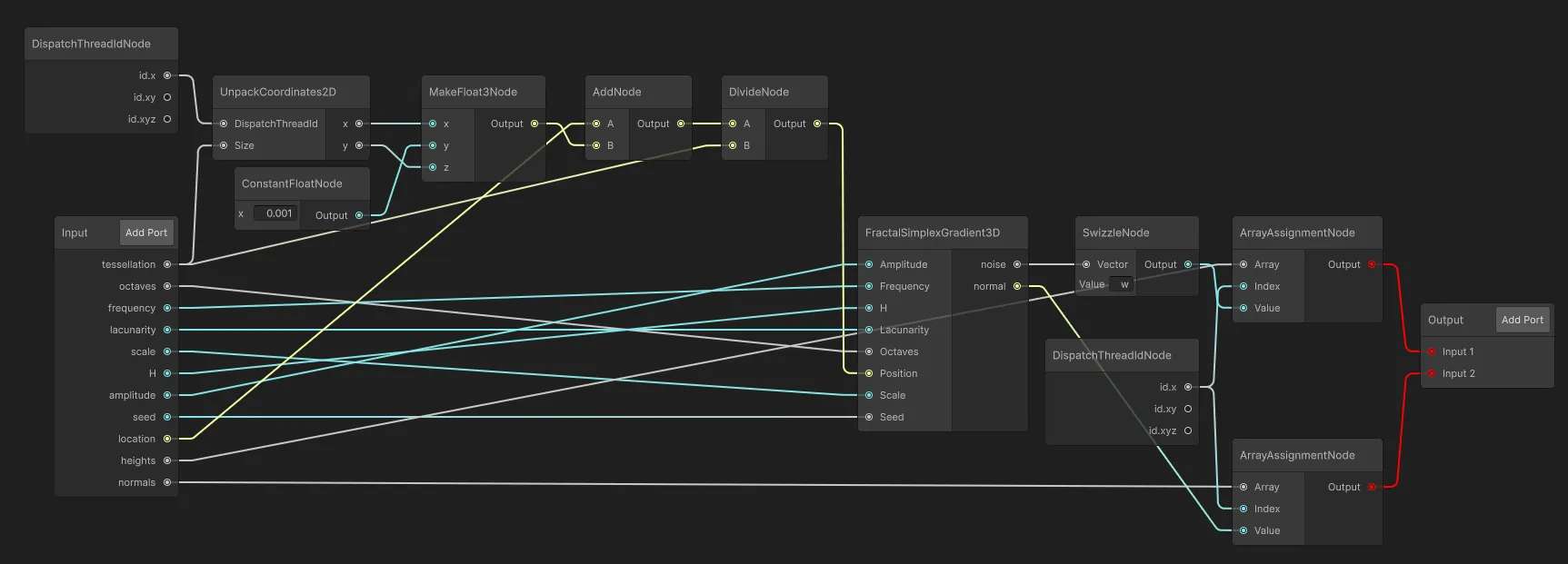Click the normals output port on Input node
The width and height of the screenshot is (1568, 564).
point(167,482)
